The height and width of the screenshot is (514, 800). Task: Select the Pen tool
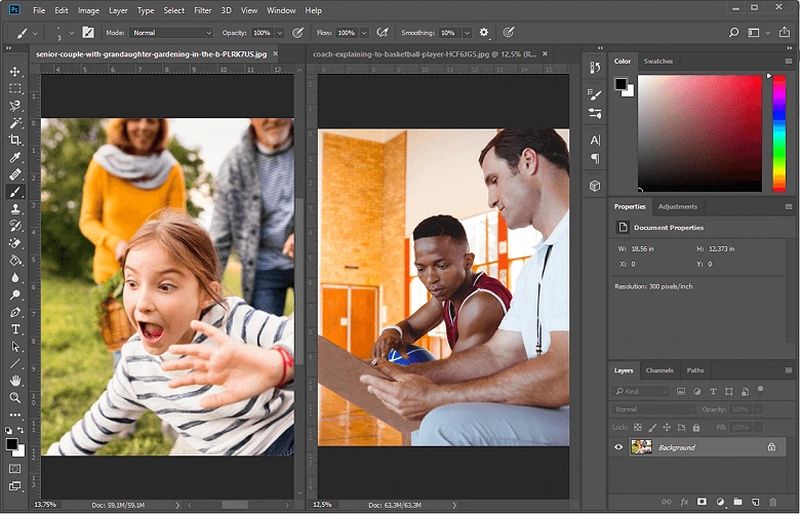pyautogui.click(x=15, y=312)
